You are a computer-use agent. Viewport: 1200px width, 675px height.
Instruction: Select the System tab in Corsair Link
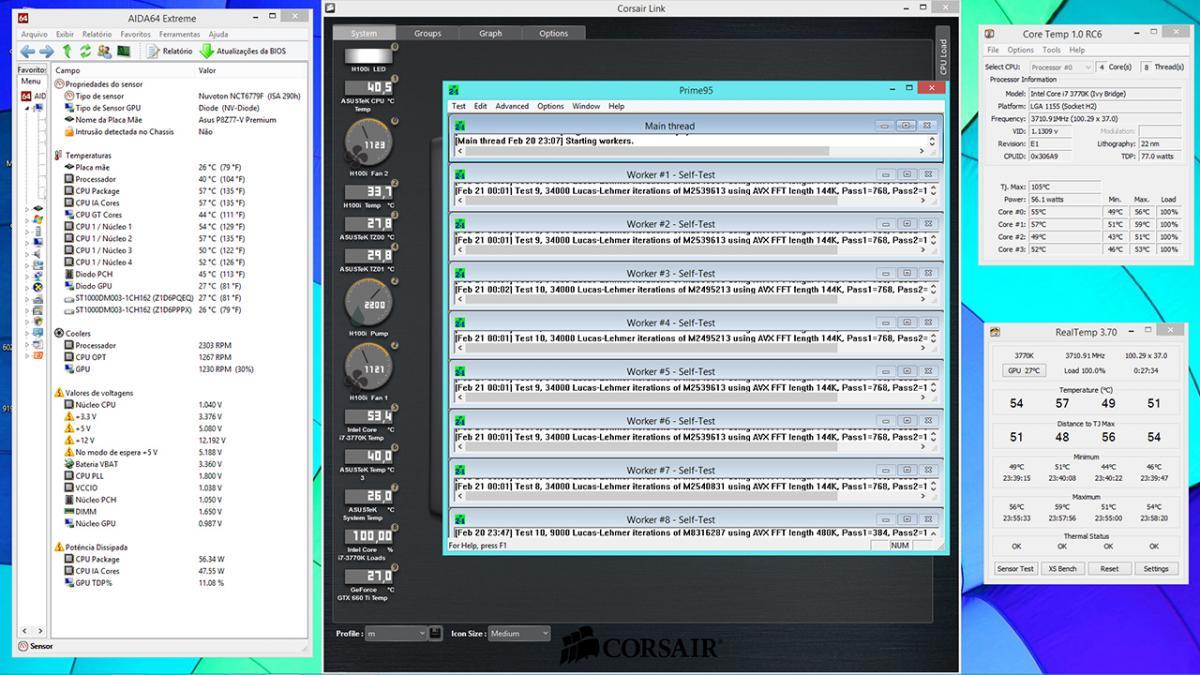tap(364, 33)
